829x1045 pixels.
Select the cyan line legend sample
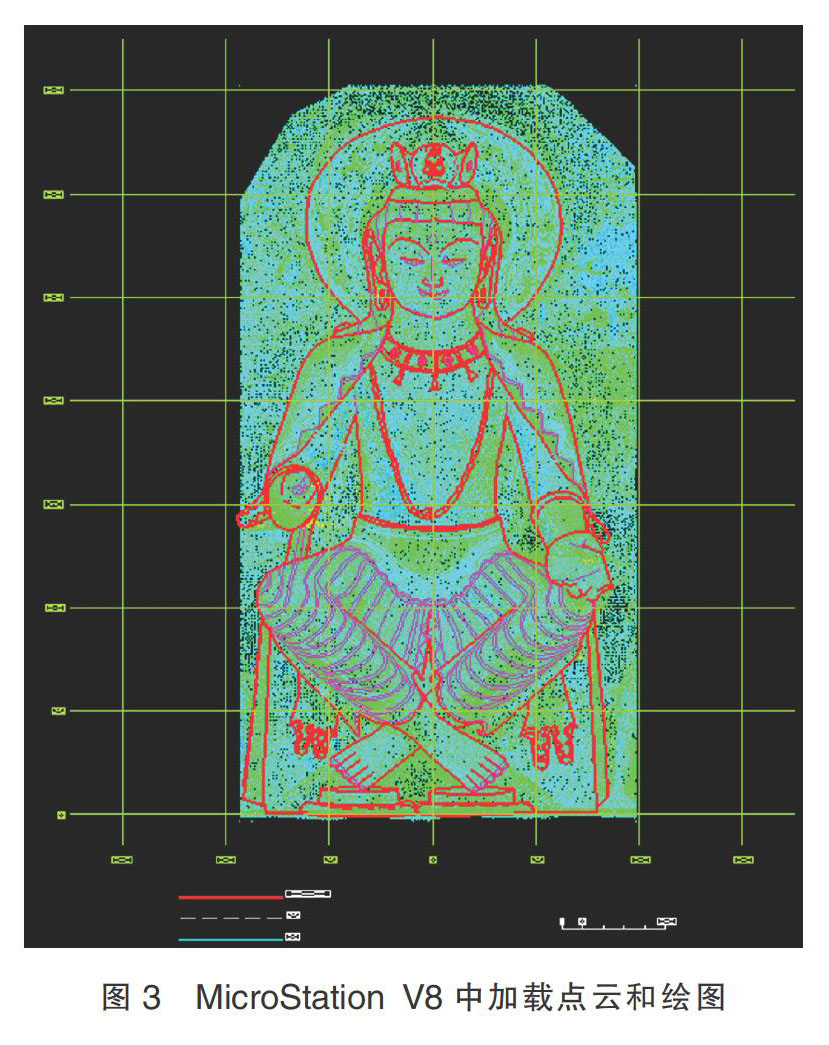point(231,940)
